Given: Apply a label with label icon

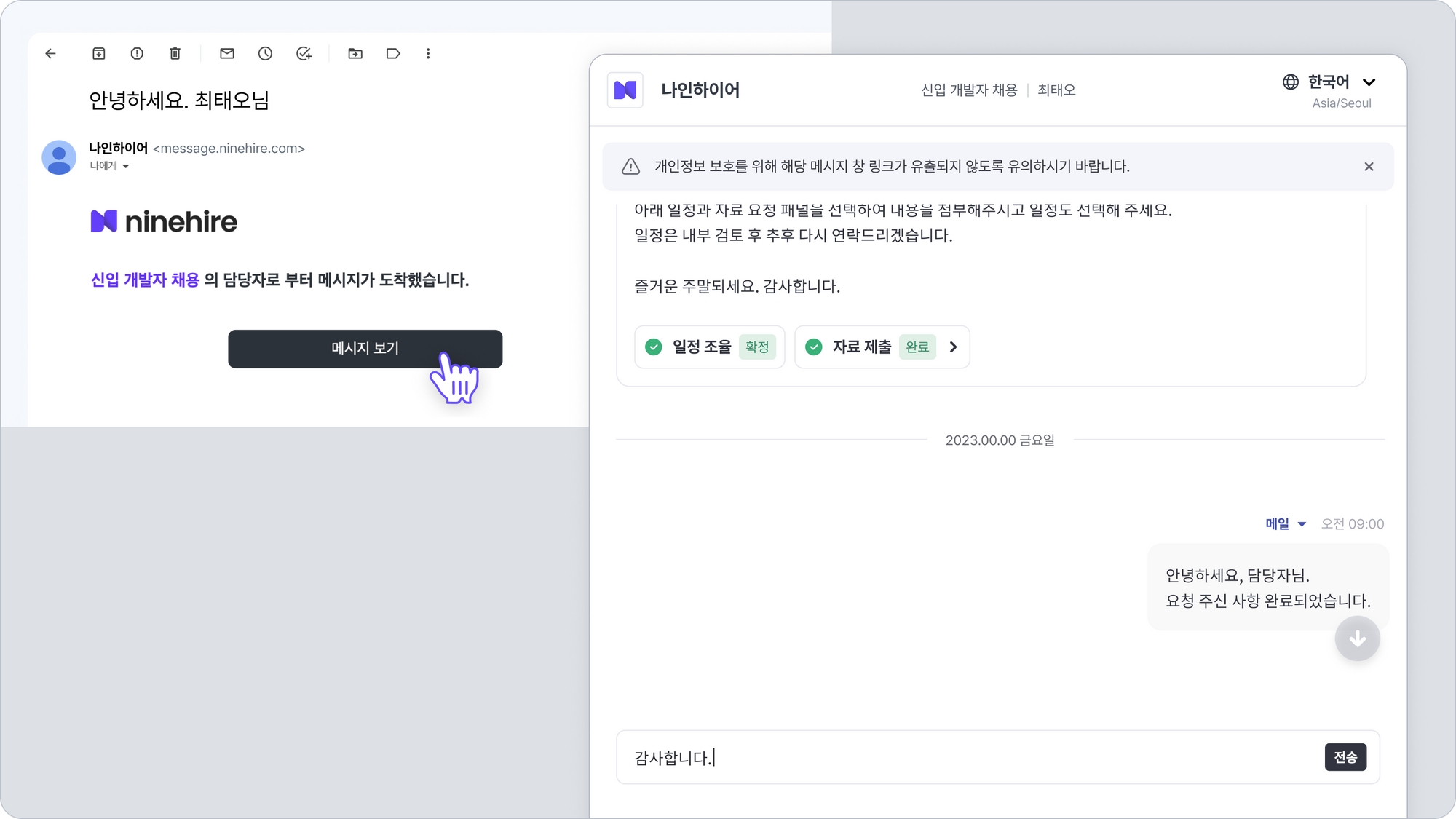Looking at the screenshot, I should [x=393, y=53].
